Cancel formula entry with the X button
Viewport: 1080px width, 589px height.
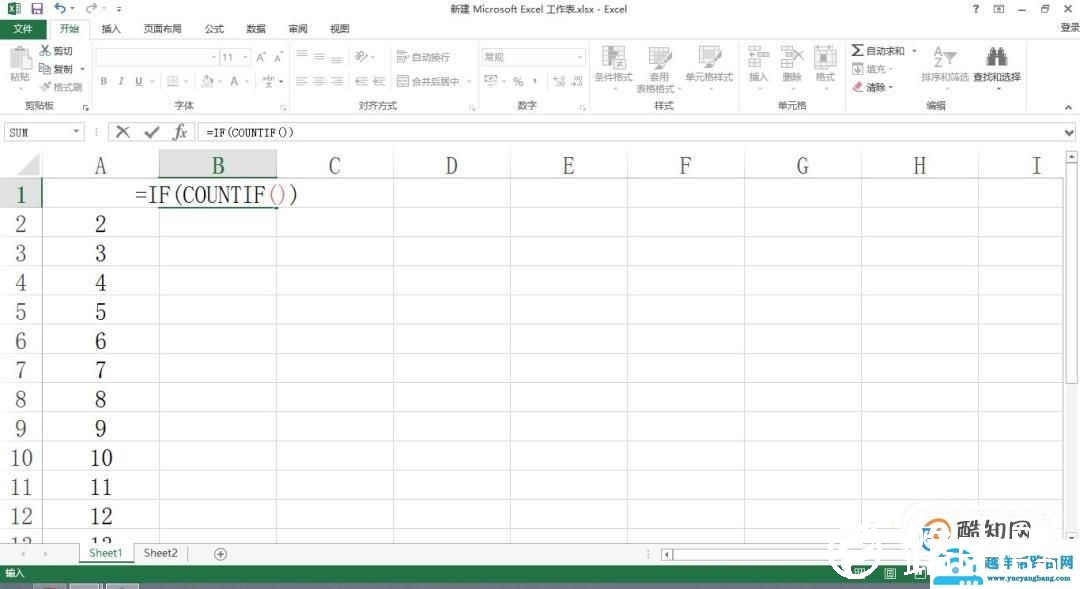tap(124, 131)
